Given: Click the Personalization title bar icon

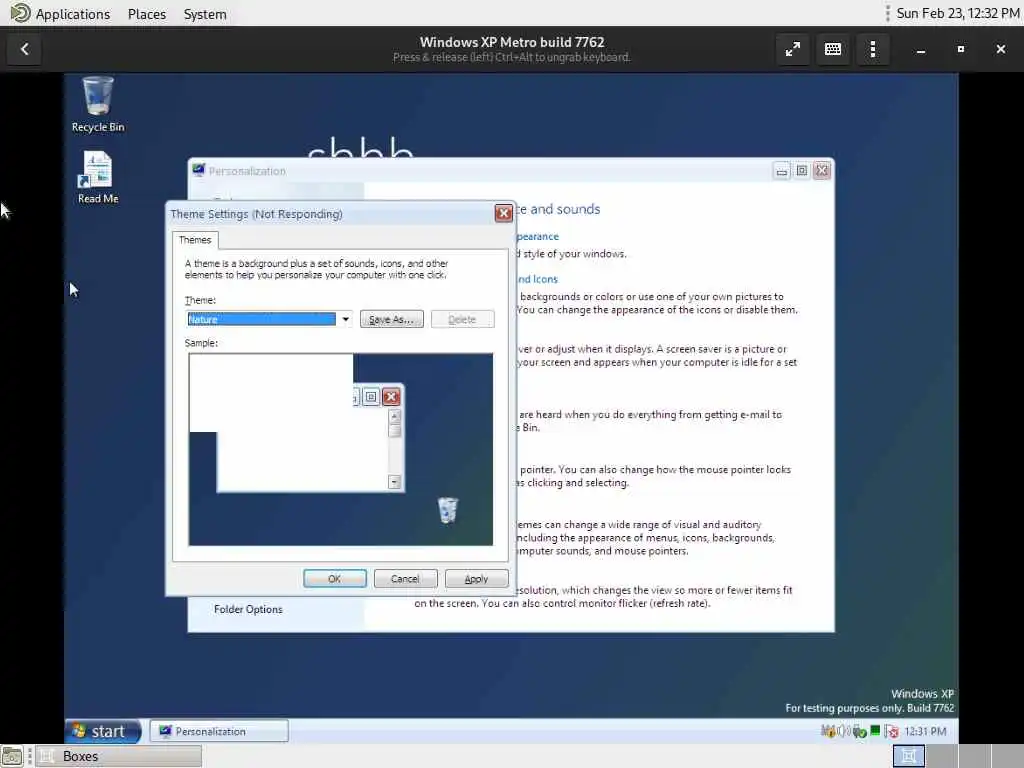Looking at the screenshot, I should pyautogui.click(x=199, y=170).
